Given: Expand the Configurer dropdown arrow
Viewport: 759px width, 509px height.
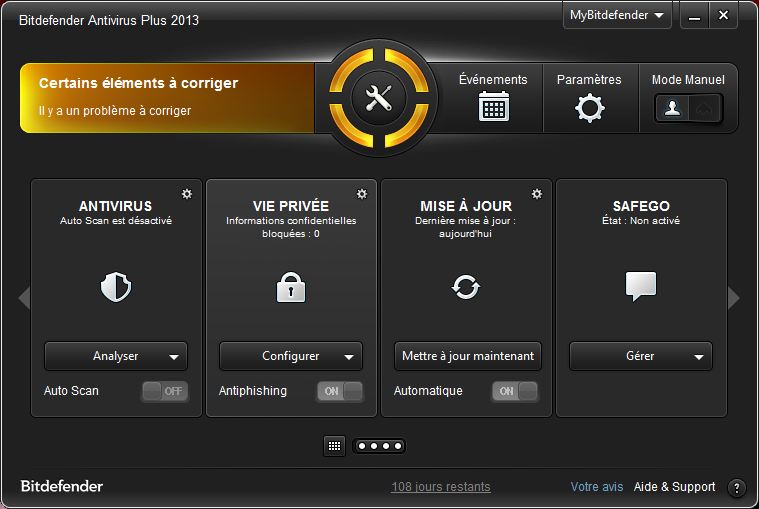Looking at the screenshot, I should pyautogui.click(x=349, y=357).
